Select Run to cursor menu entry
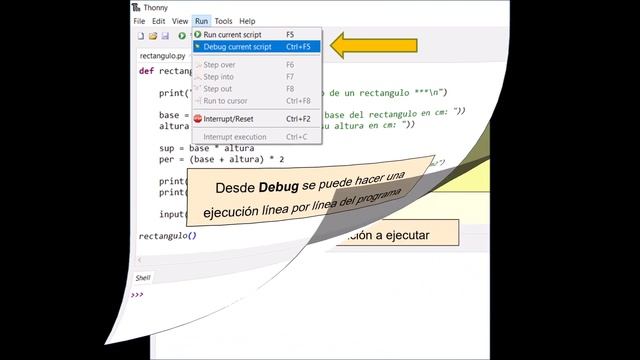The height and width of the screenshot is (360, 640). tap(257, 101)
